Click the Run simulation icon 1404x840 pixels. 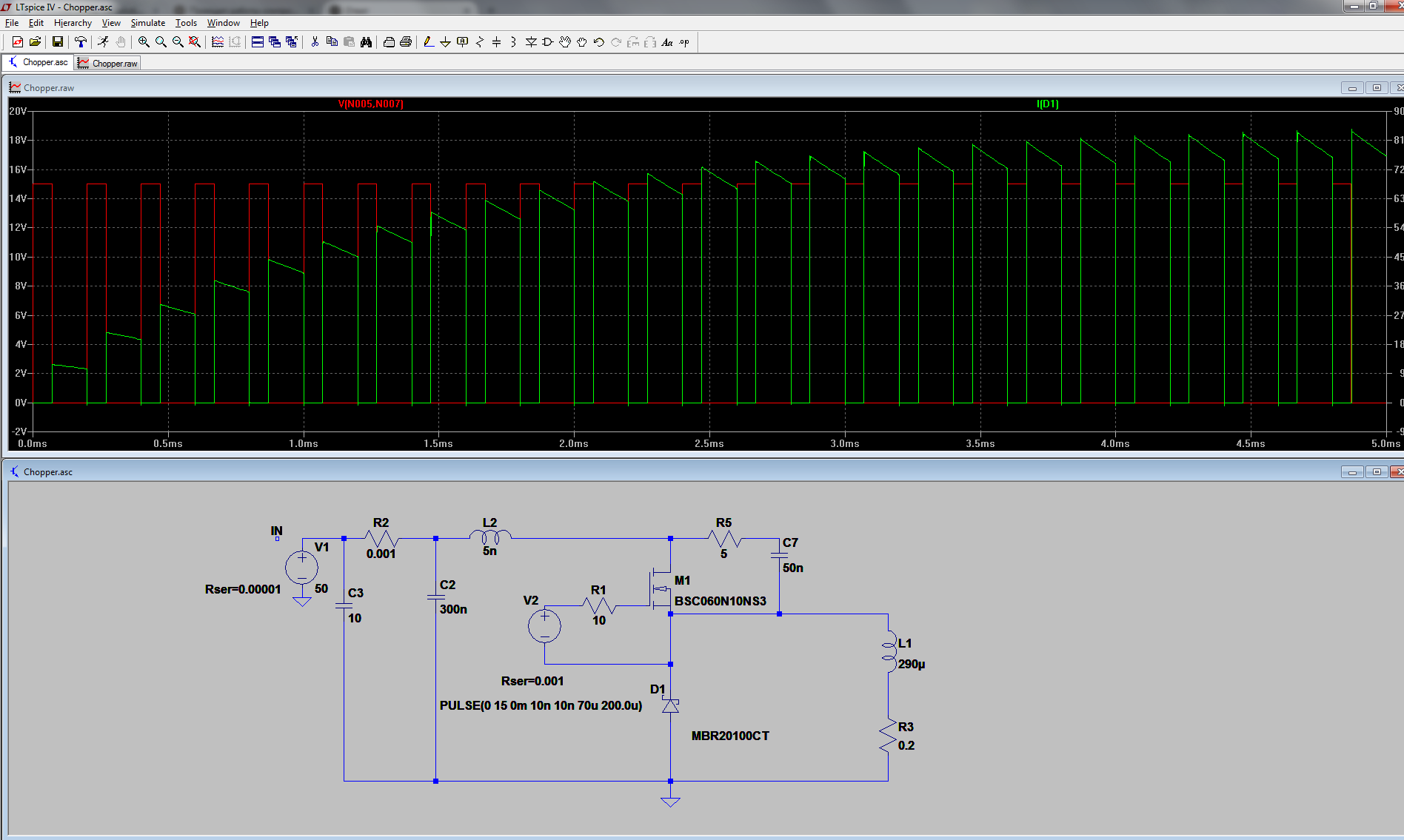(x=103, y=42)
